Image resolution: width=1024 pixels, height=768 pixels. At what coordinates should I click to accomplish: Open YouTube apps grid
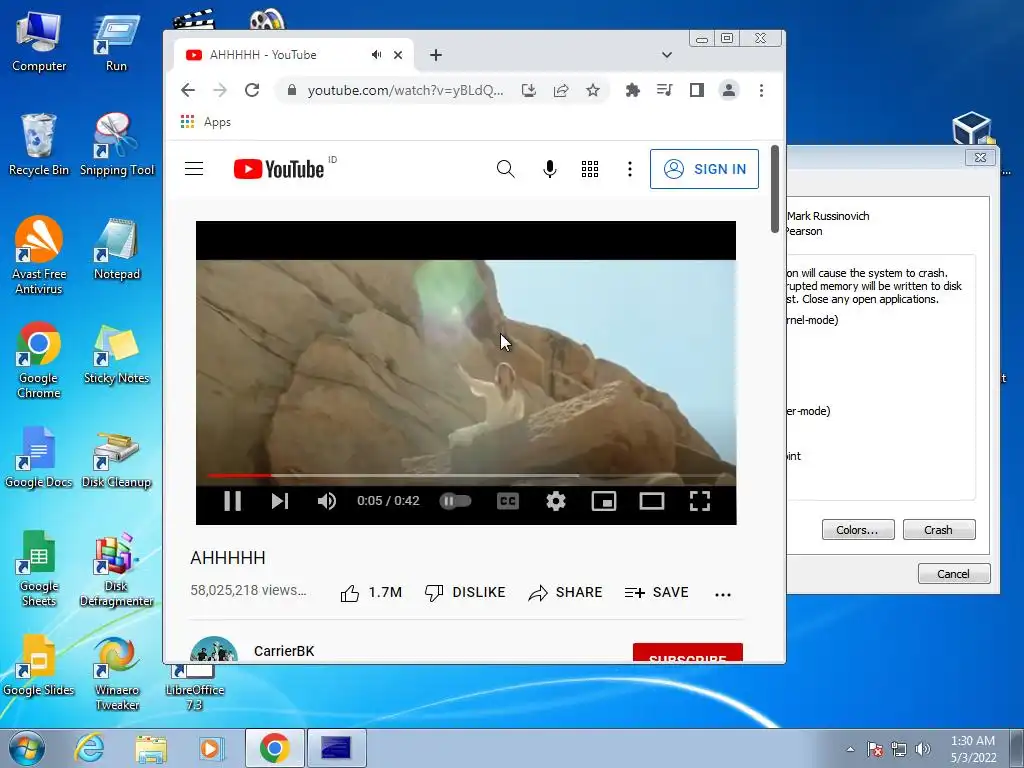click(590, 169)
